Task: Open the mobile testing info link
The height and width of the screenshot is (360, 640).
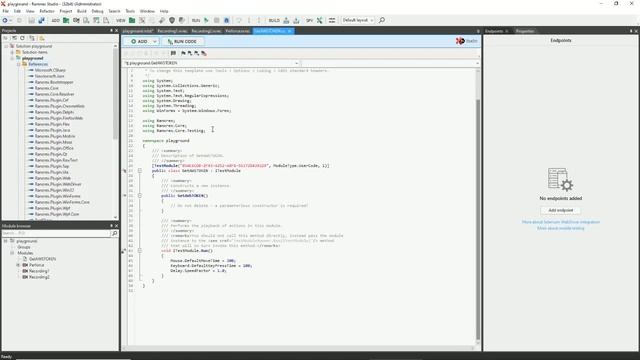Action: click(x=560, y=228)
